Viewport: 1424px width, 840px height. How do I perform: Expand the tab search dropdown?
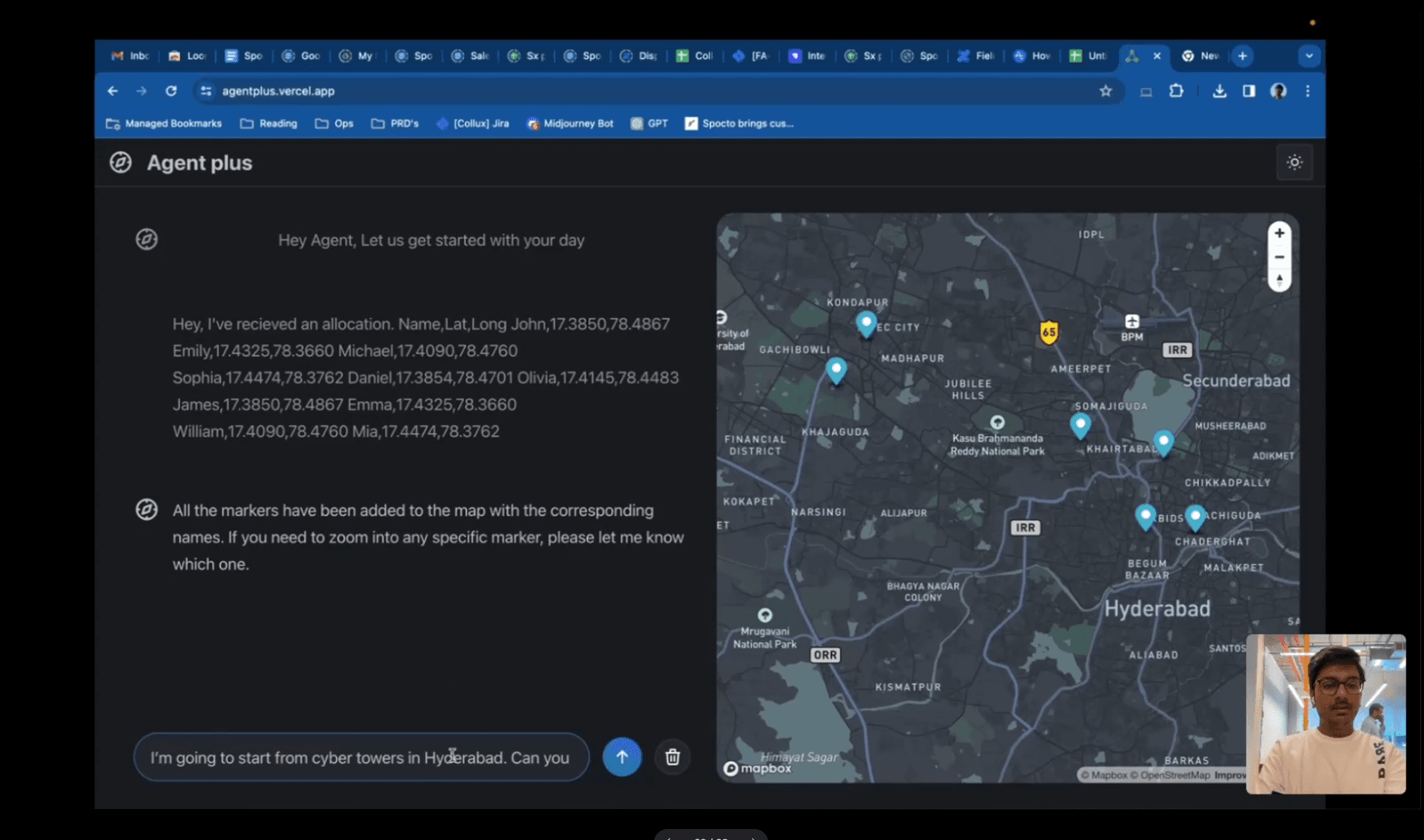coord(1309,56)
